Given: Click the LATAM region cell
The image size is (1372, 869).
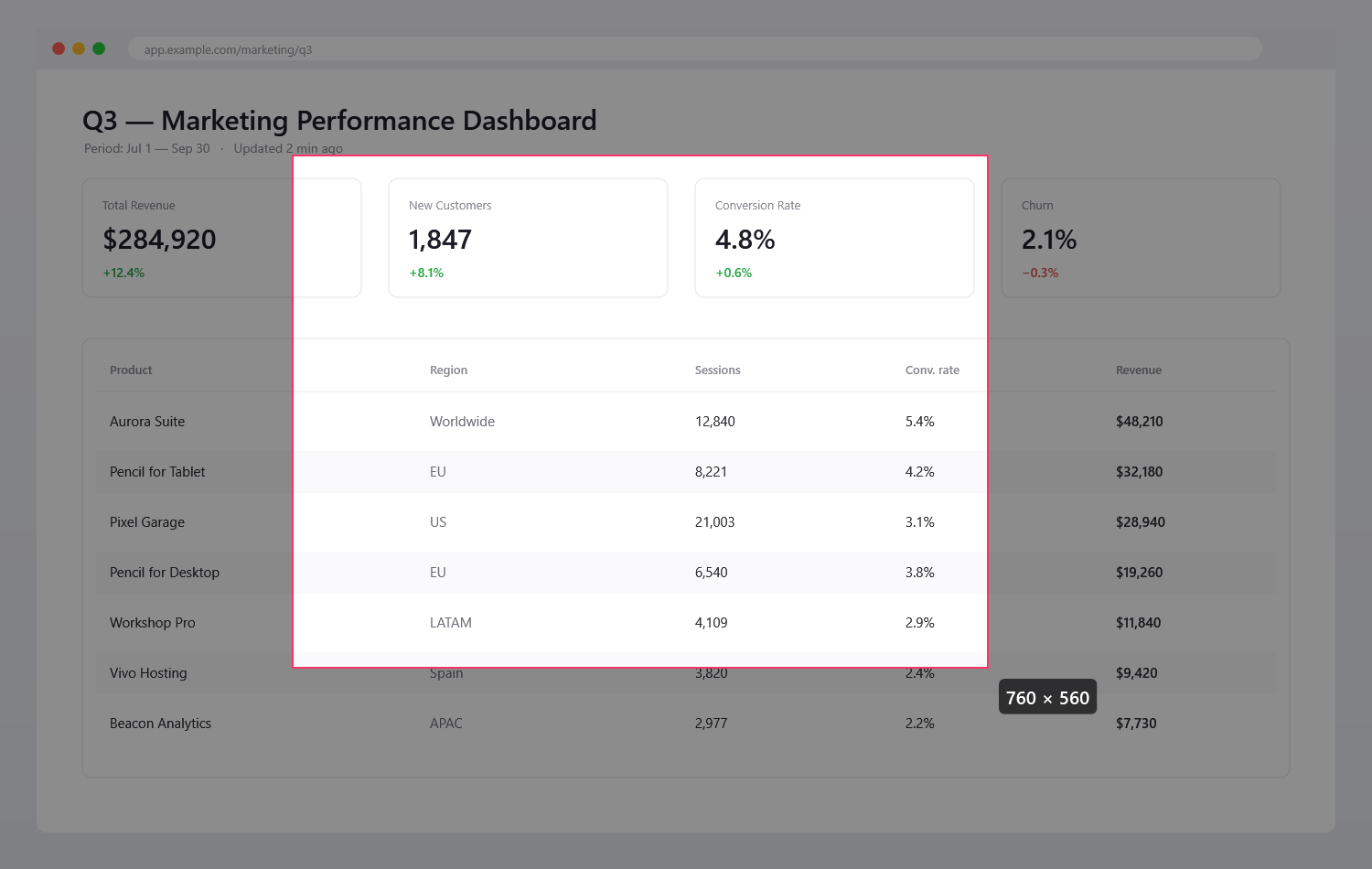Looking at the screenshot, I should [x=451, y=623].
